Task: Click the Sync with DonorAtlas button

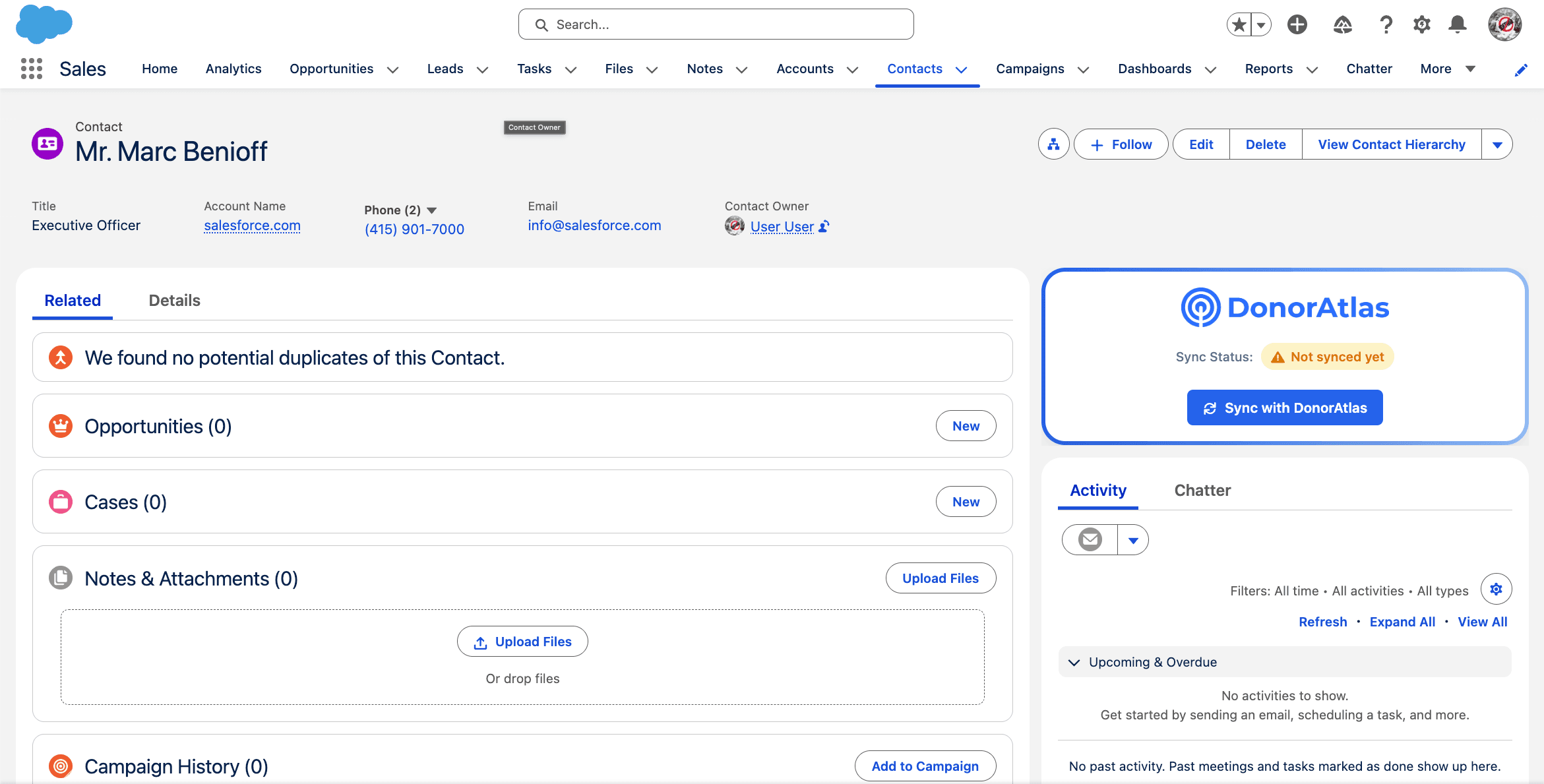Action: pos(1284,407)
